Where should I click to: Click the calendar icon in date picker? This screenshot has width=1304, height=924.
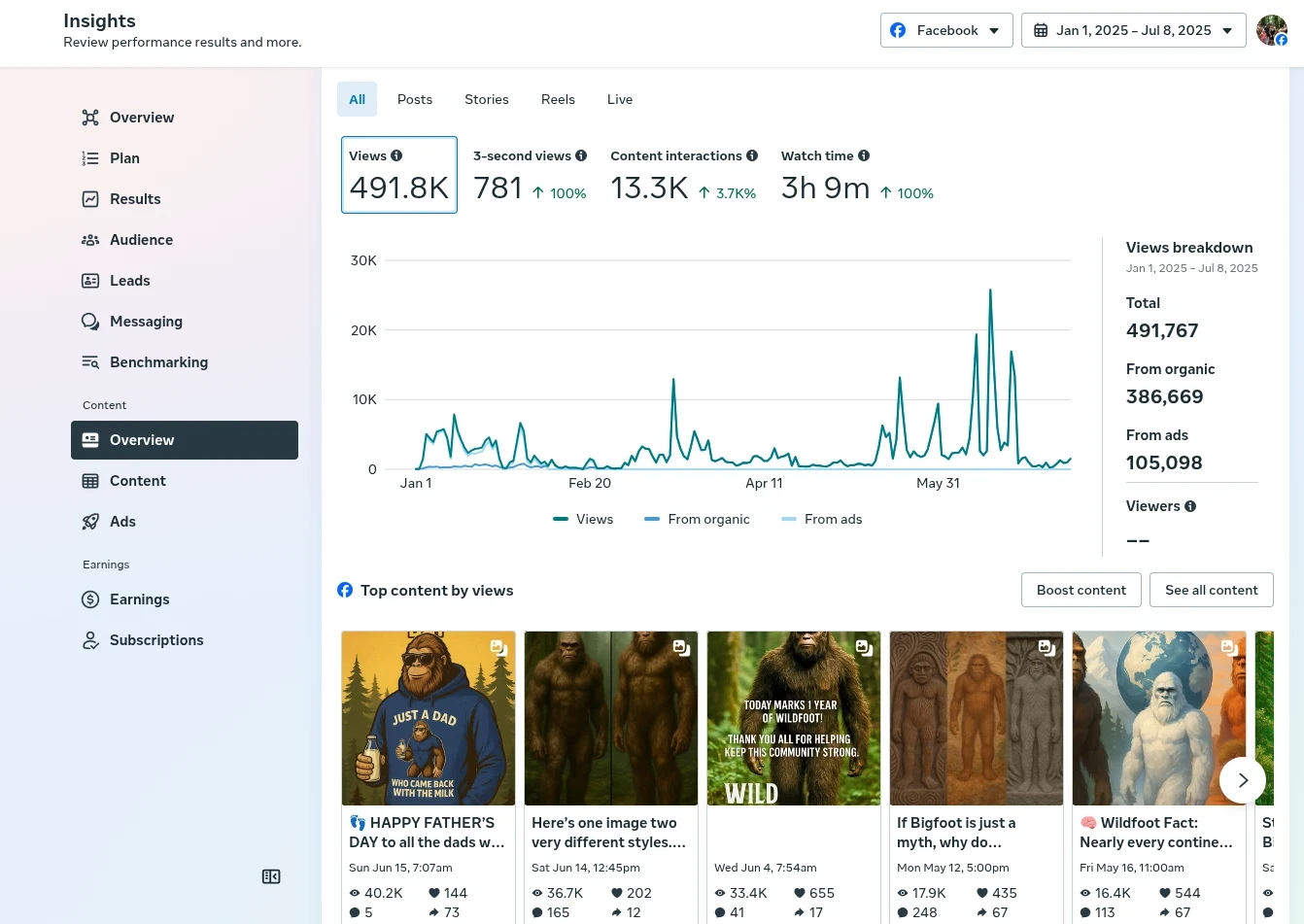click(x=1041, y=30)
